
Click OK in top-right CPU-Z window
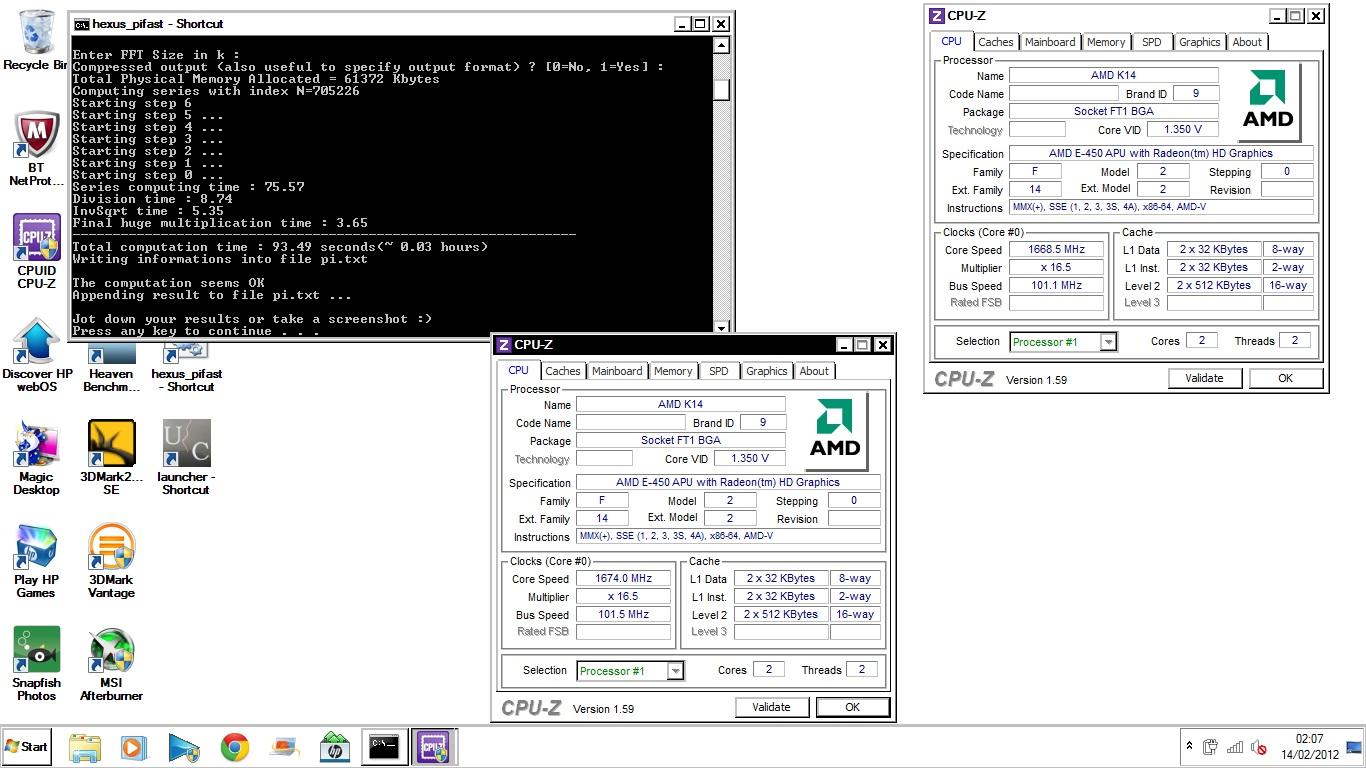[x=1285, y=378]
